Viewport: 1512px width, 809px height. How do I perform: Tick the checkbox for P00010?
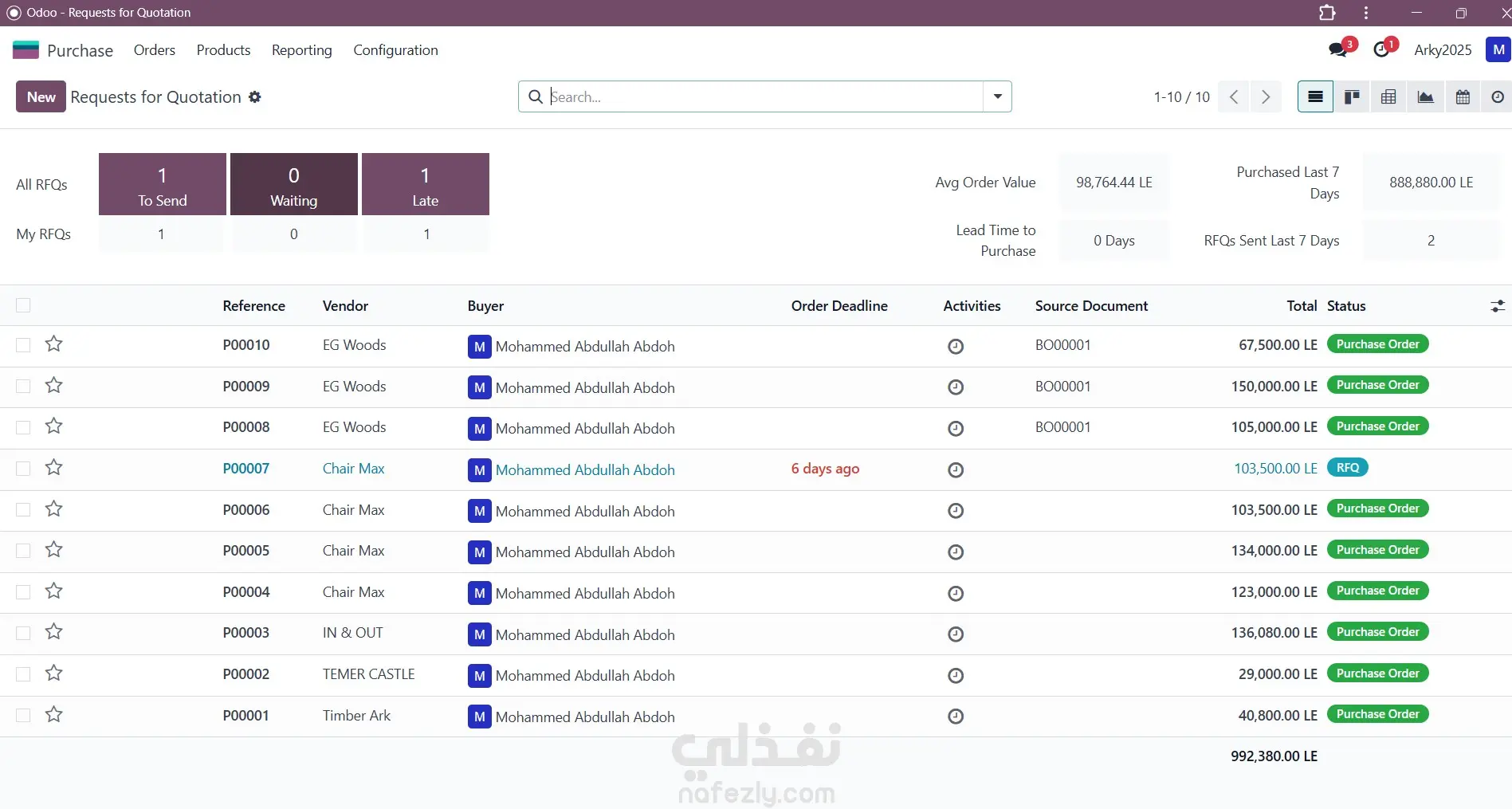pos(23,345)
